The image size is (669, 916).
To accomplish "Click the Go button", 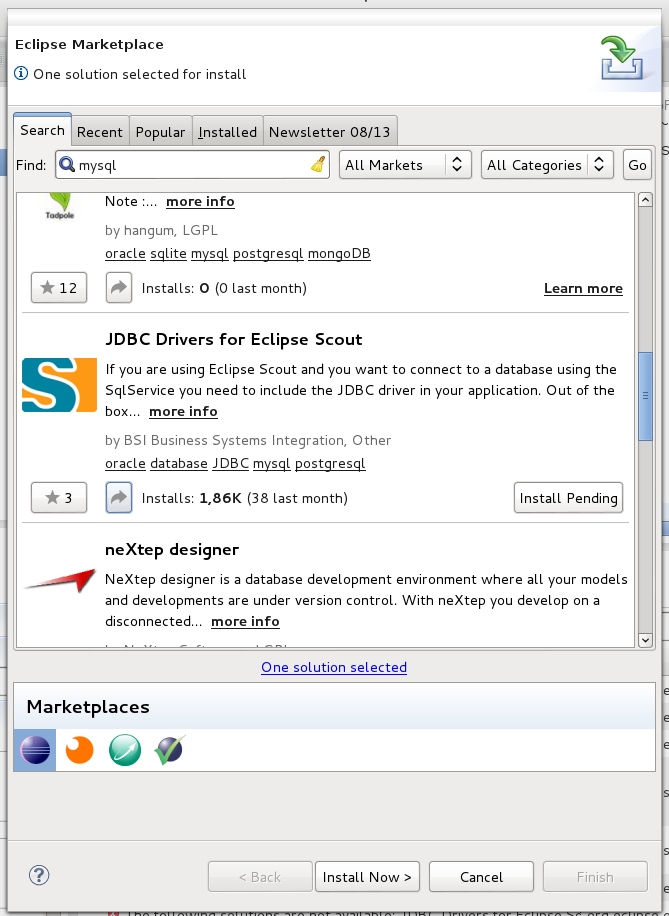I will pos(637,165).
